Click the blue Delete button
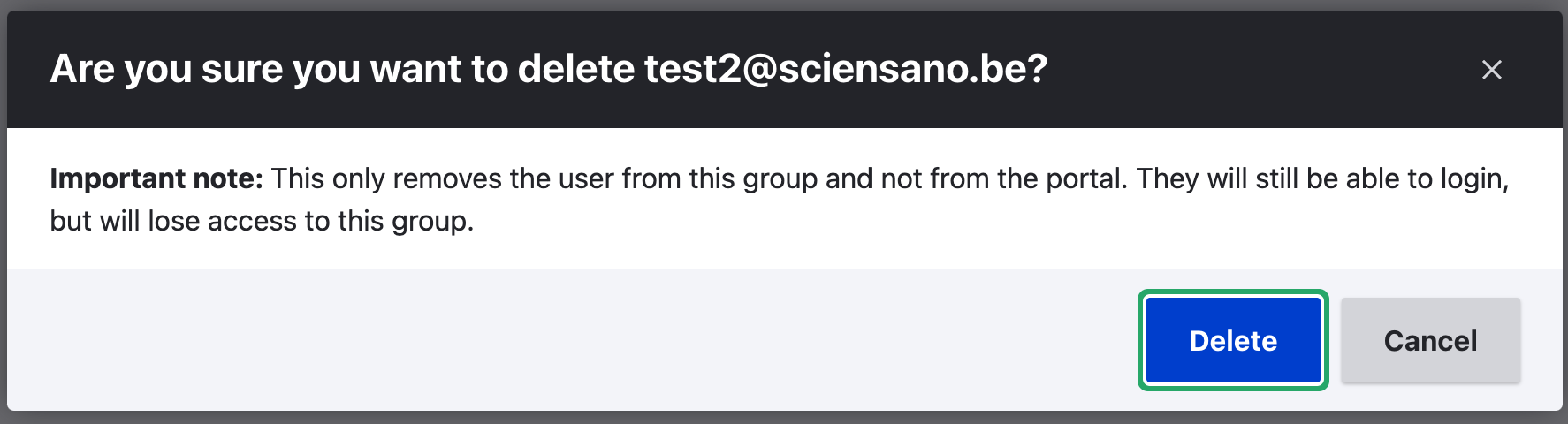Screen dimensions: 1568x424 click(x=1233, y=340)
